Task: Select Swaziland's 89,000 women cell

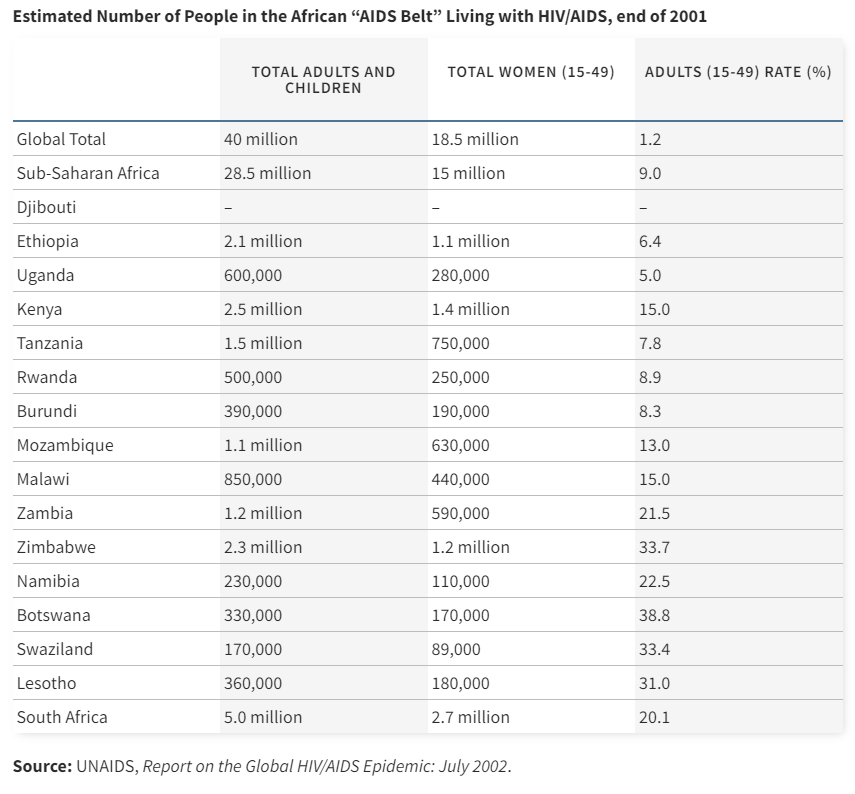Action: (456, 649)
